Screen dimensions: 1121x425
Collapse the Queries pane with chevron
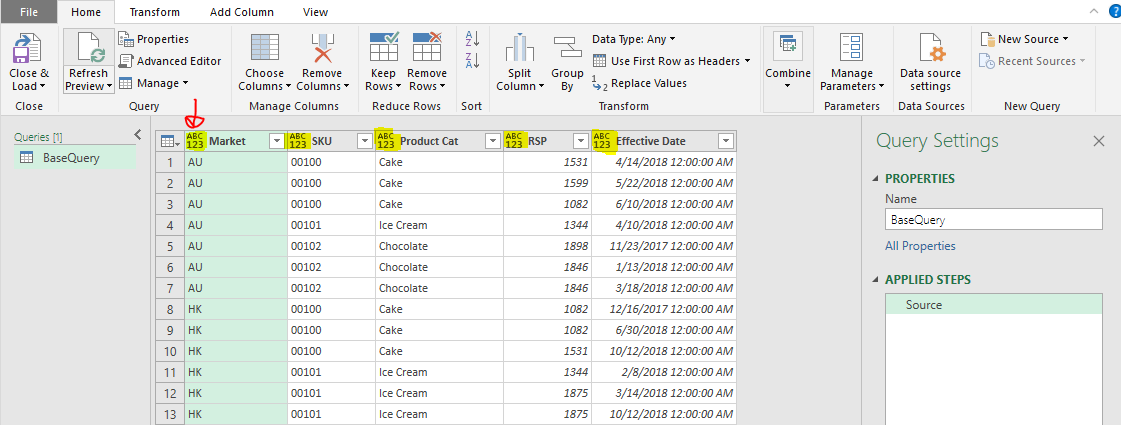coord(138,135)
